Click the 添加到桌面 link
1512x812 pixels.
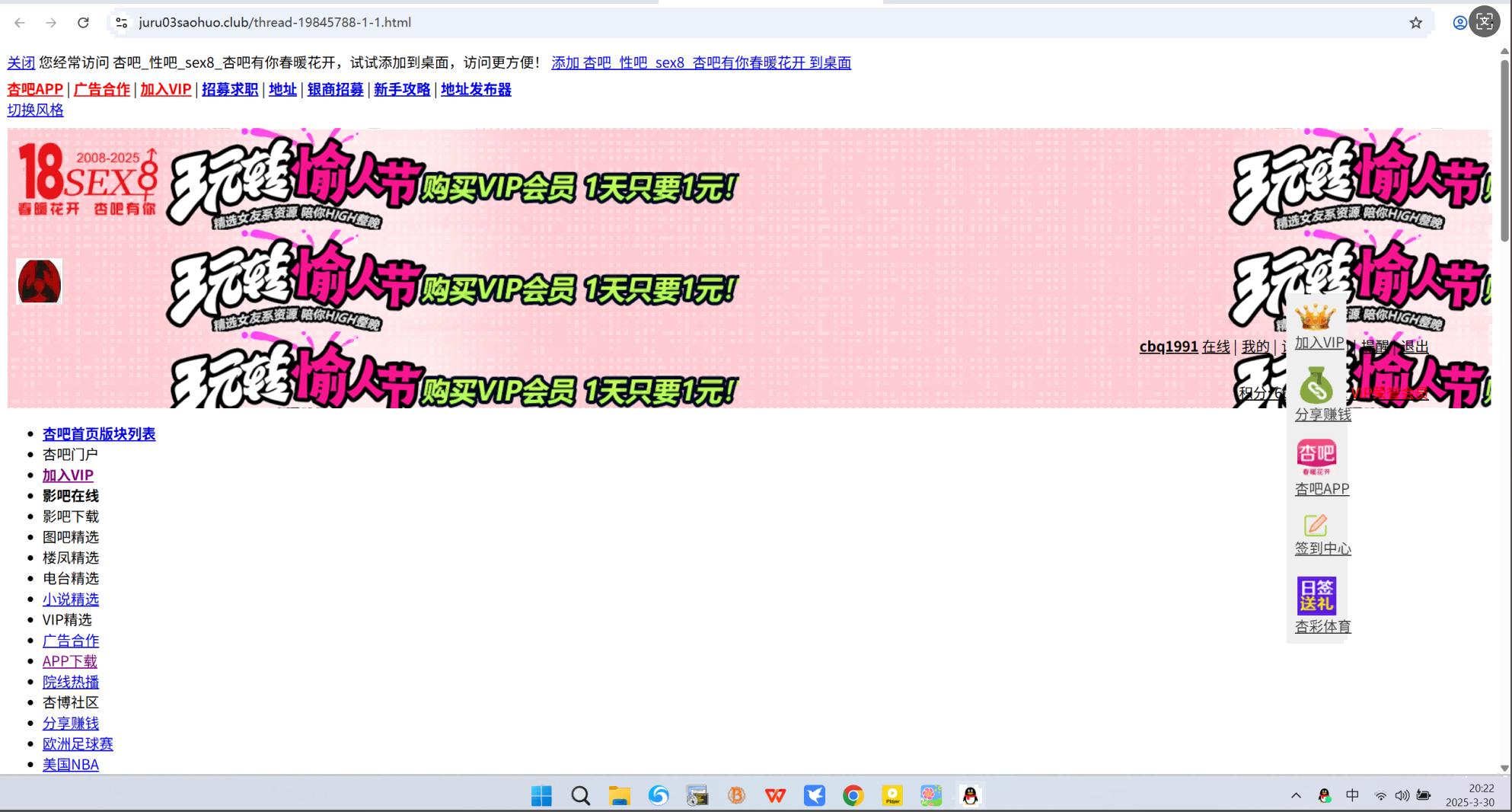coord(700,62)
